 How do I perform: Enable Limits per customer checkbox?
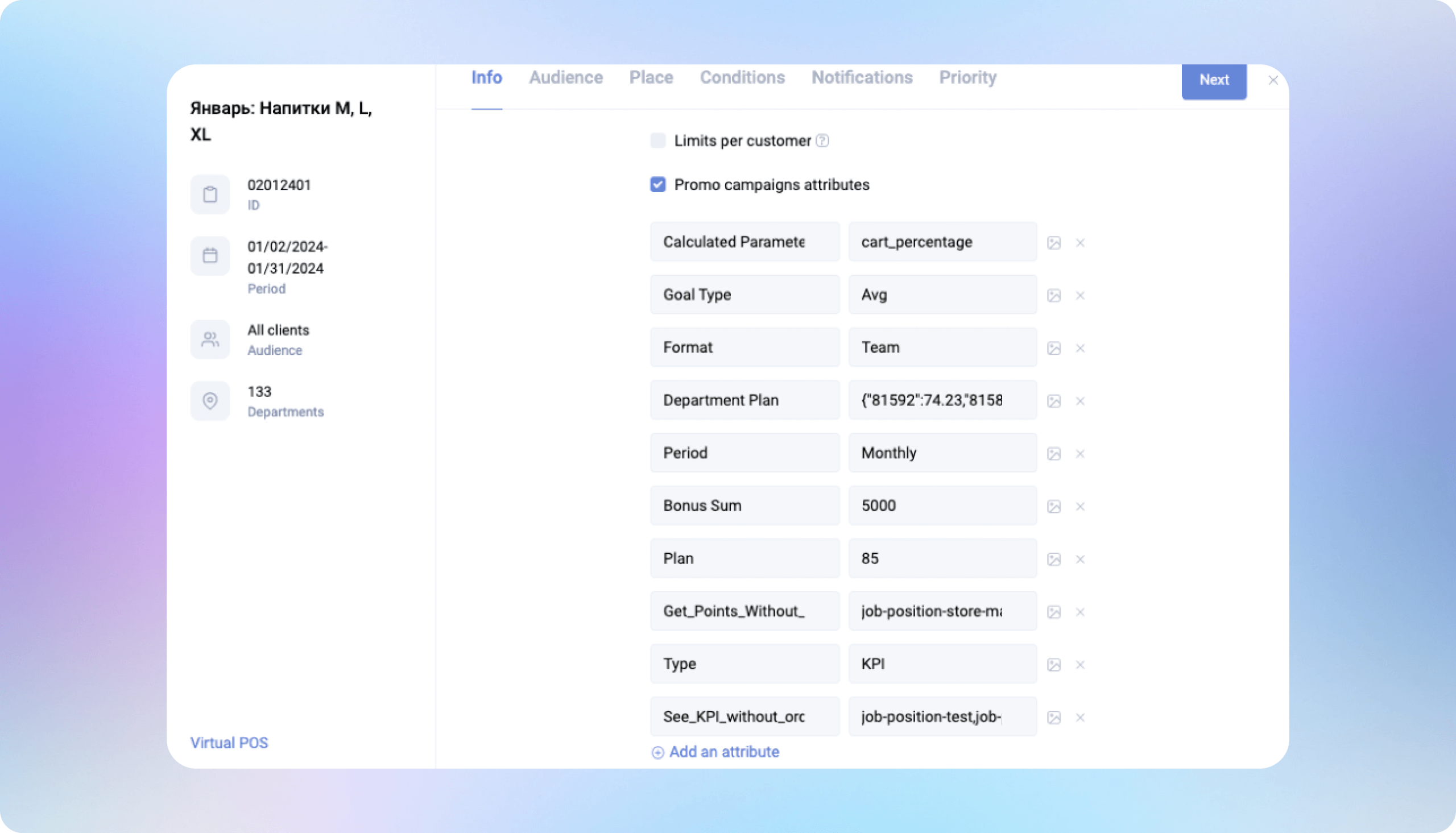658,141
